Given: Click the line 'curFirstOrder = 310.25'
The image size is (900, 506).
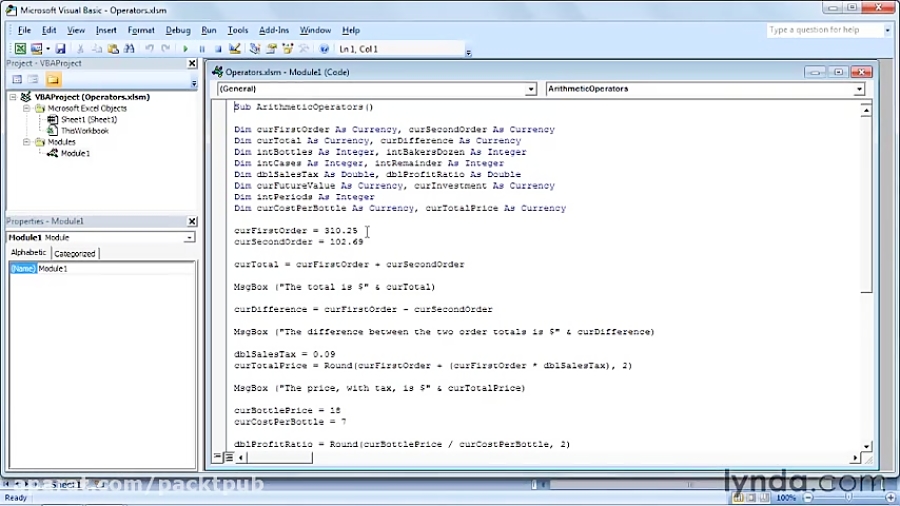Looking at the screenshot, I should (x=296, y=231).
